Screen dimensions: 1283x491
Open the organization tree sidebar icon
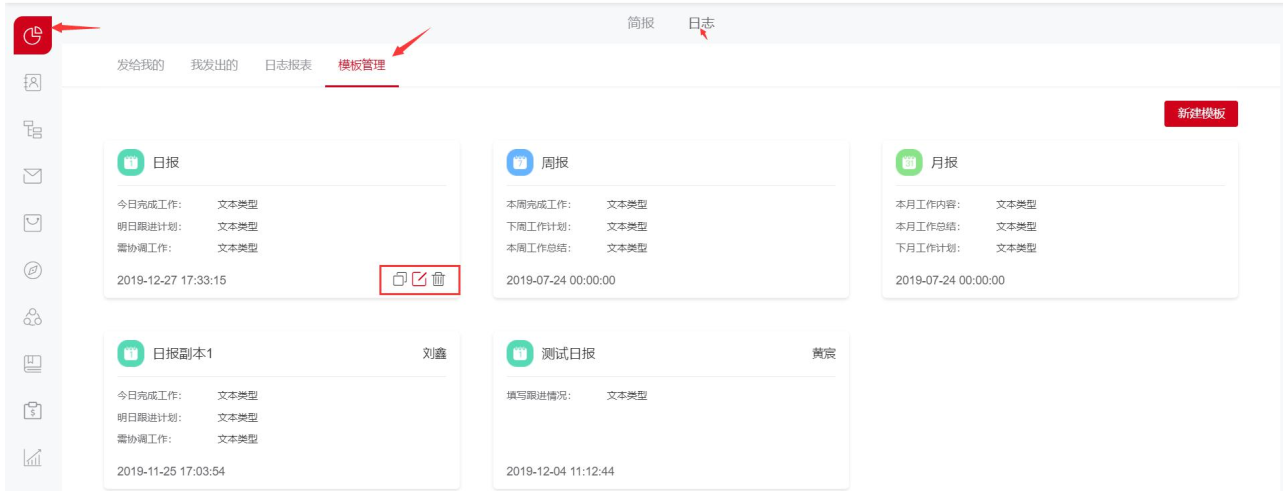pyautogui.click(x=32, y=130)
